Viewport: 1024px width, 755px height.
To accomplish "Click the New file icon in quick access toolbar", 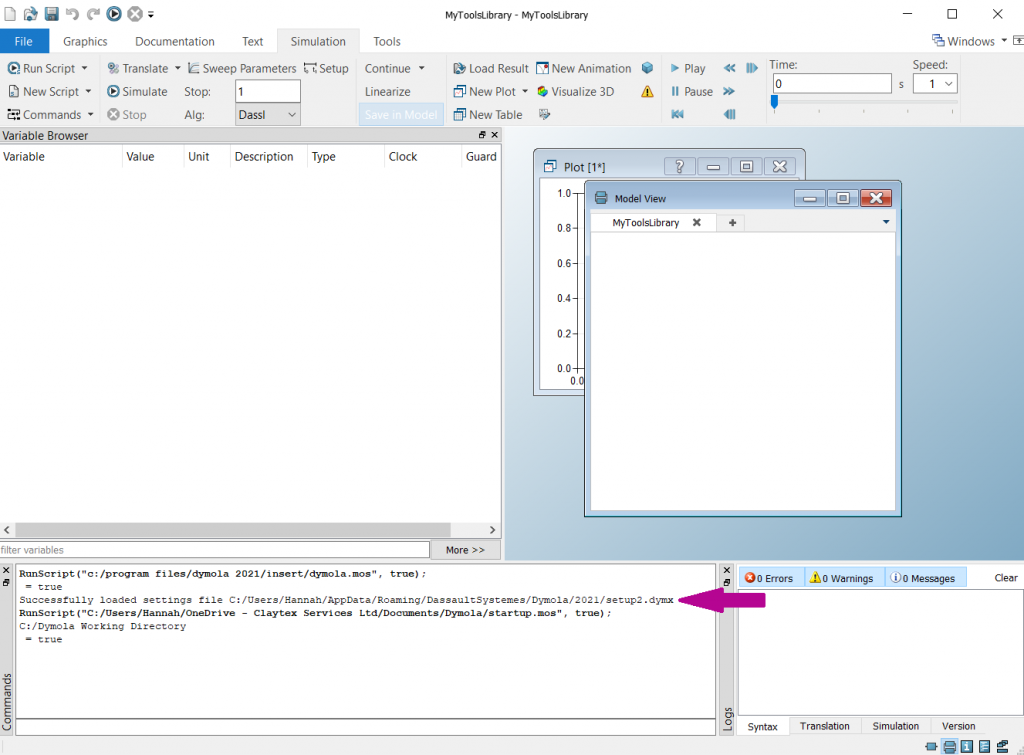I will 10,14.
